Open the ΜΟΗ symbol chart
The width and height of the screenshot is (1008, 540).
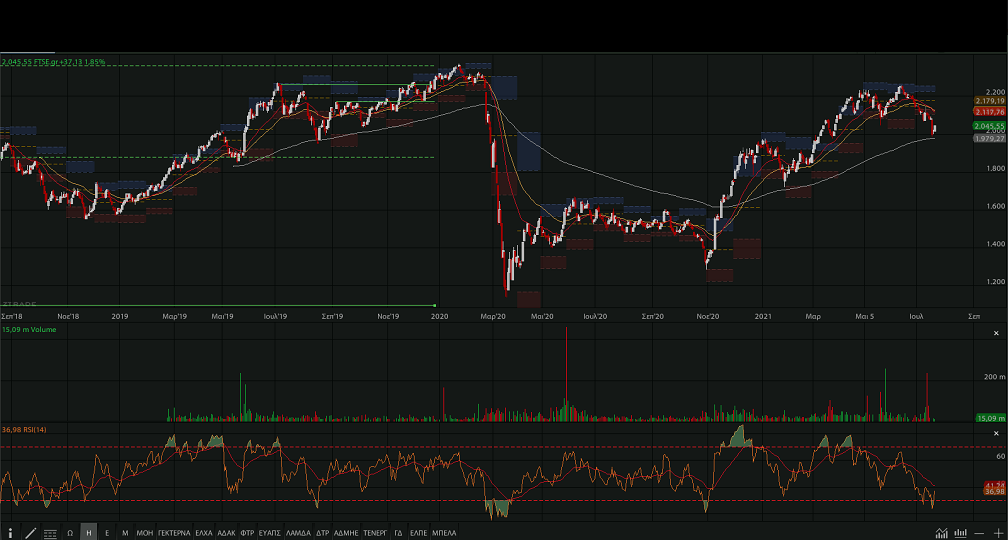click(x=145, y=533)
